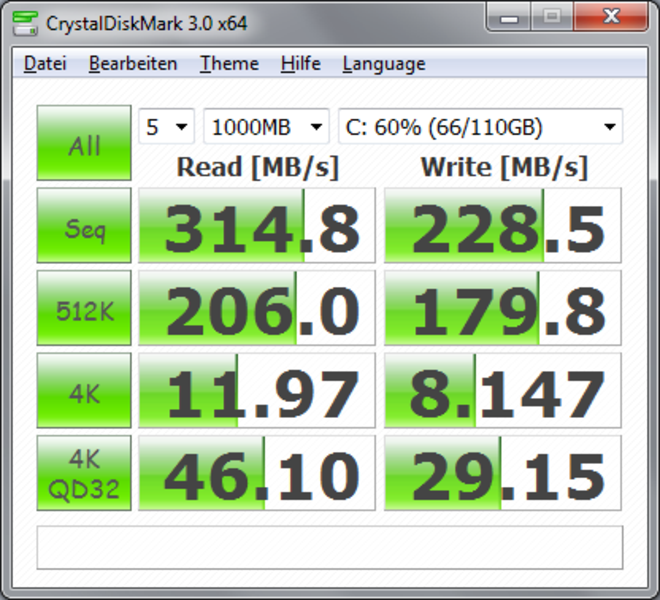The width and height of the screenshot is (660, 600).
Task: Close the CrystalDiskMark window
Action: 610,17
